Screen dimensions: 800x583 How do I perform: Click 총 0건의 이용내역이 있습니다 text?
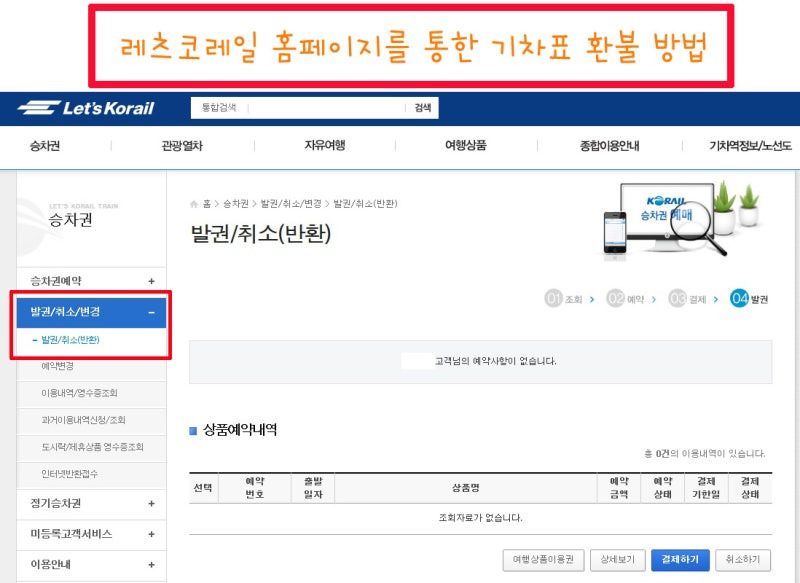705,453
